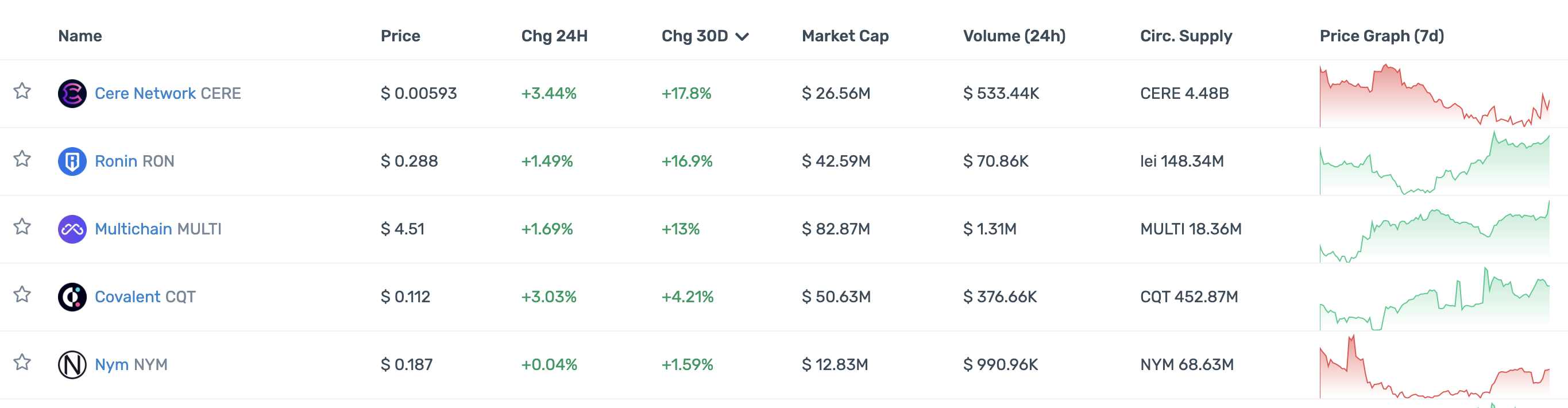This screenshot has height=408, width=1568.
Task: Toggle the favorite star for Multichain
Action: tap(22, 226)
